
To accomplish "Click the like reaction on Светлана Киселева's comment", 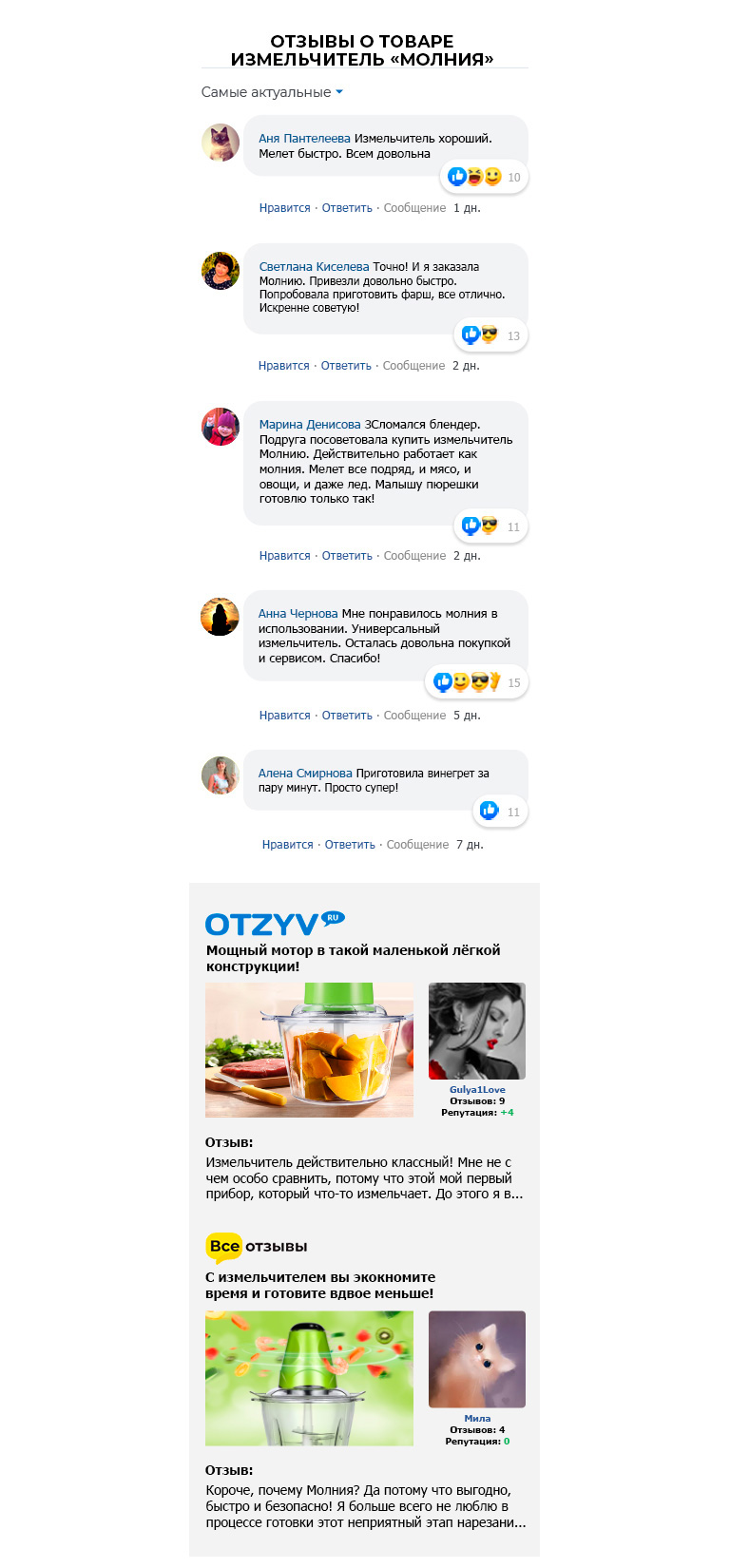I will 471,335.
